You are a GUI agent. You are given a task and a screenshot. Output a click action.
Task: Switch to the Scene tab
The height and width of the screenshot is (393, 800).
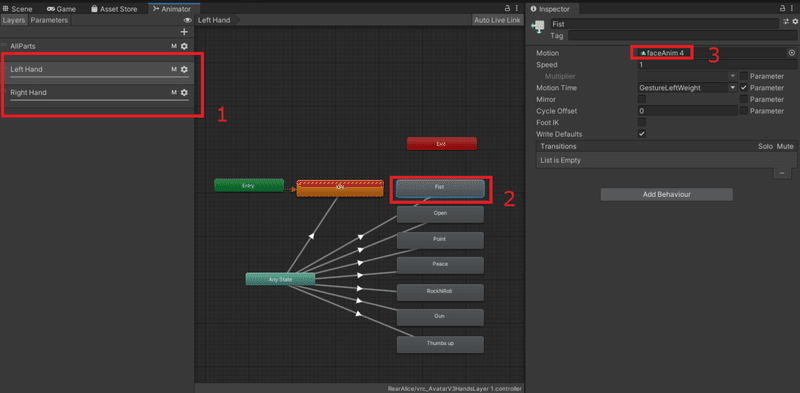point(18,9)
